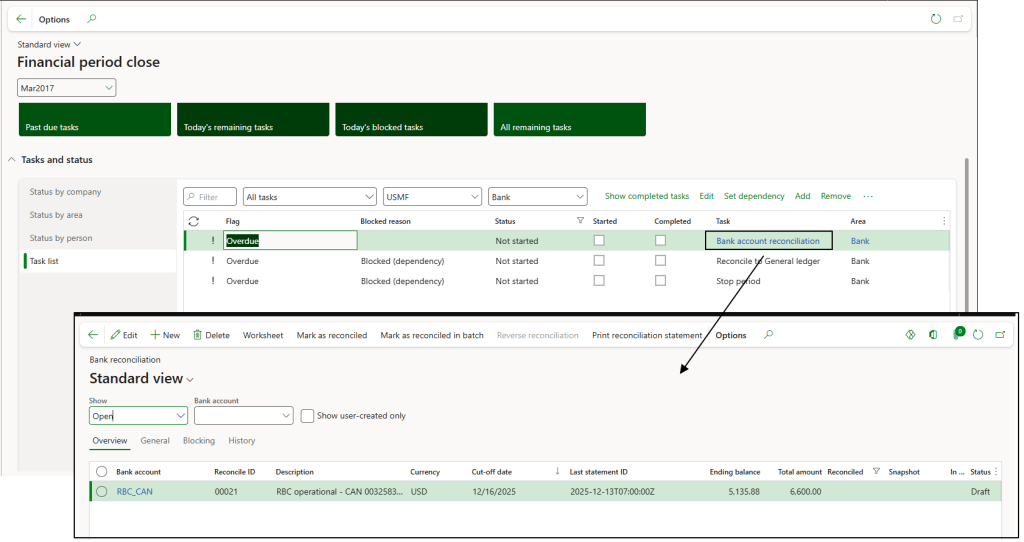Open the USMF company dropdown
1024x542 pixels.
click(x=432, y=197)
